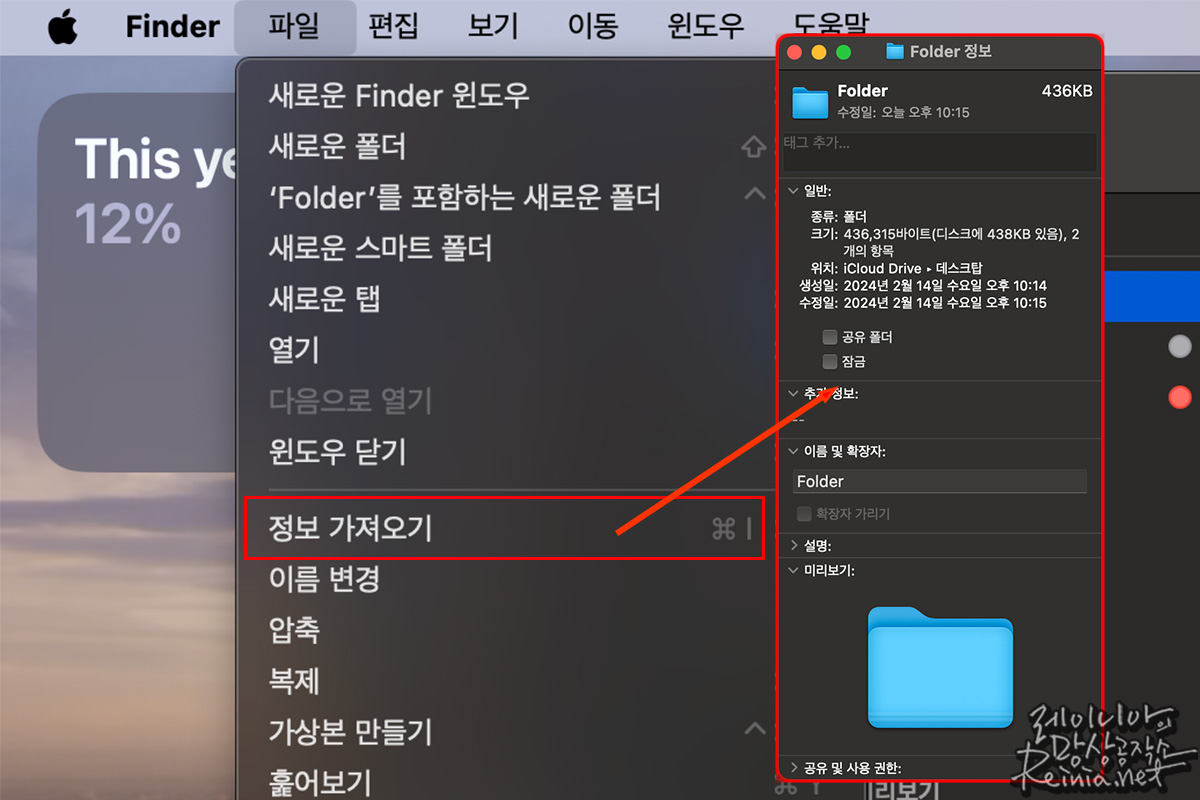Viewport: 1200px width, 800px height.
Task: Select 윈도우 닫기 menu entry
Action: (337, 452)
